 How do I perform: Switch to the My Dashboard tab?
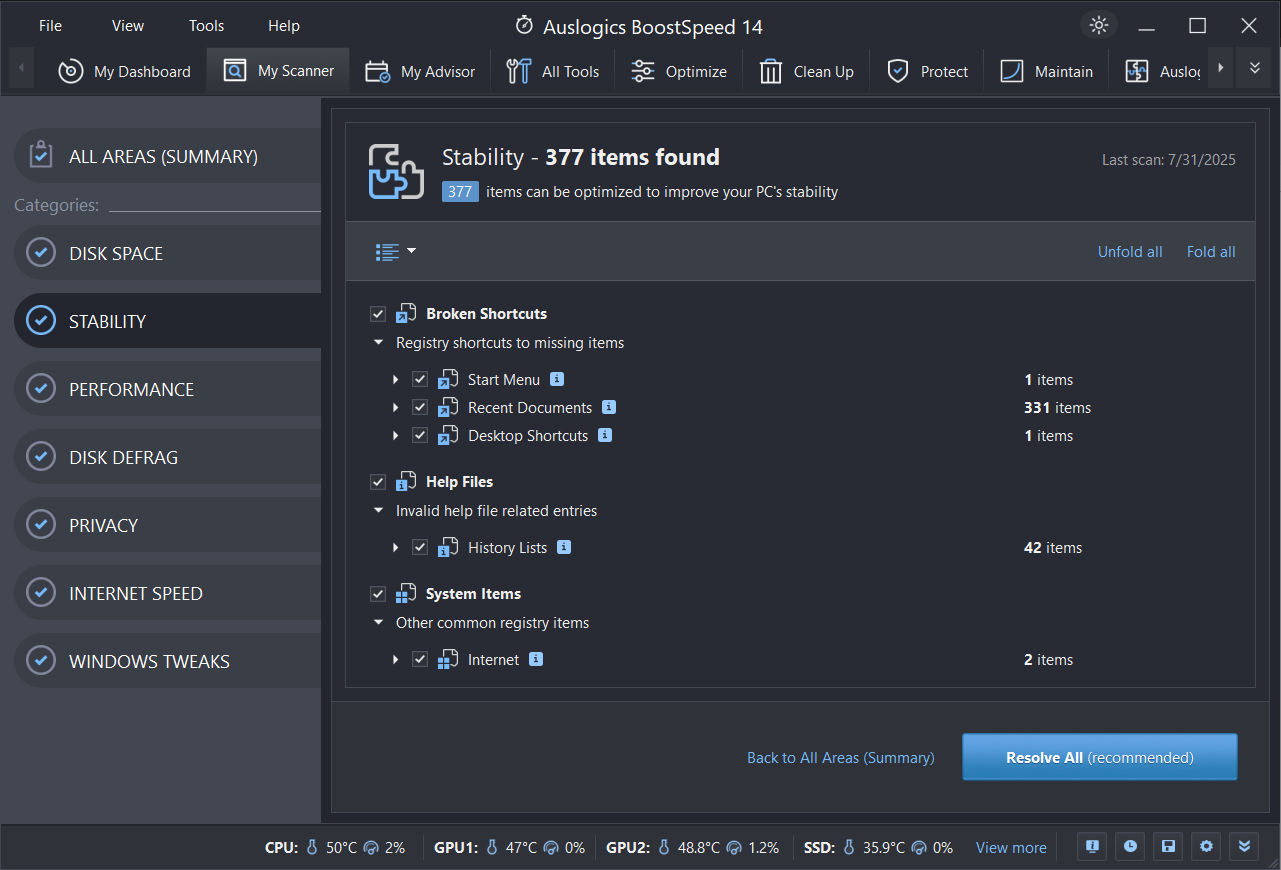pos(124,70)
